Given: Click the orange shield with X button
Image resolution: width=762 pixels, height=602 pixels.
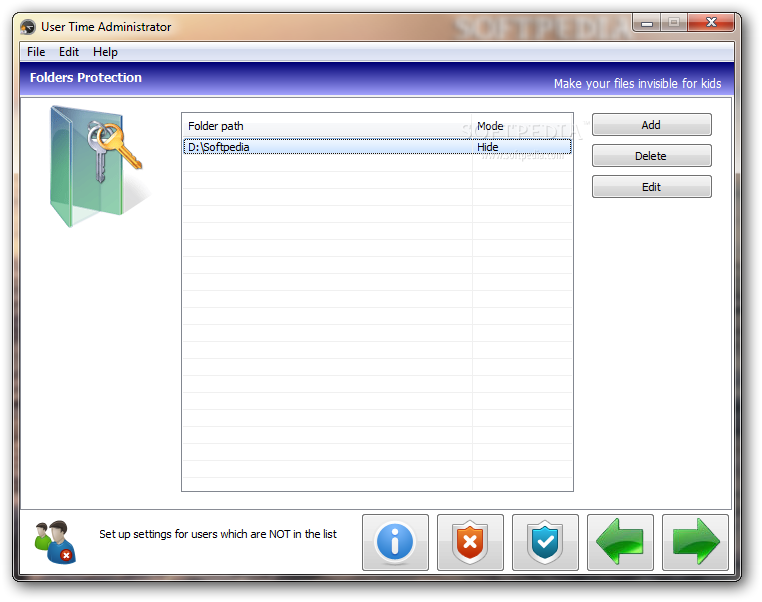Looking at the screenshot, I should [470, 542].
